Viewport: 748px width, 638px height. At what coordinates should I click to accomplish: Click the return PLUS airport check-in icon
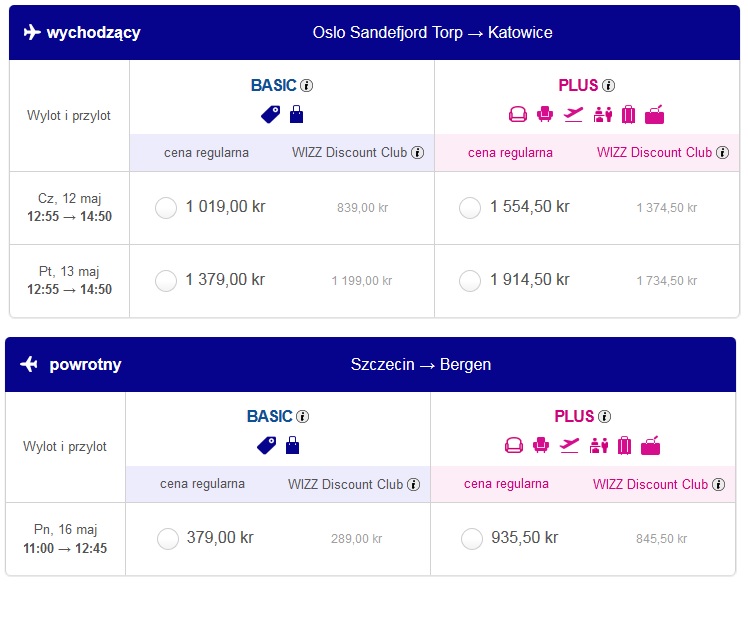coord(599,446)
